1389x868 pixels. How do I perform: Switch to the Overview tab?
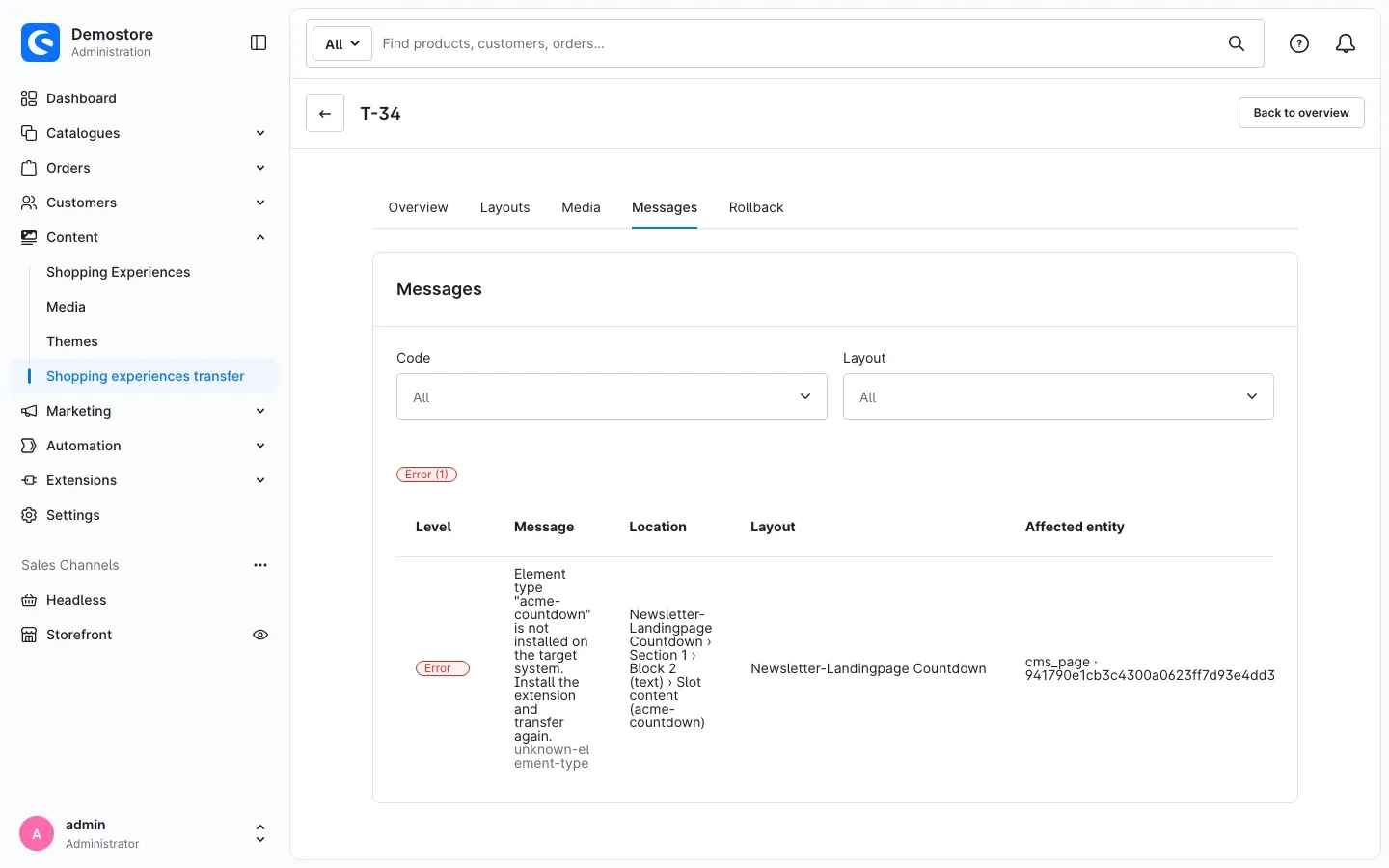pos(419,207)
